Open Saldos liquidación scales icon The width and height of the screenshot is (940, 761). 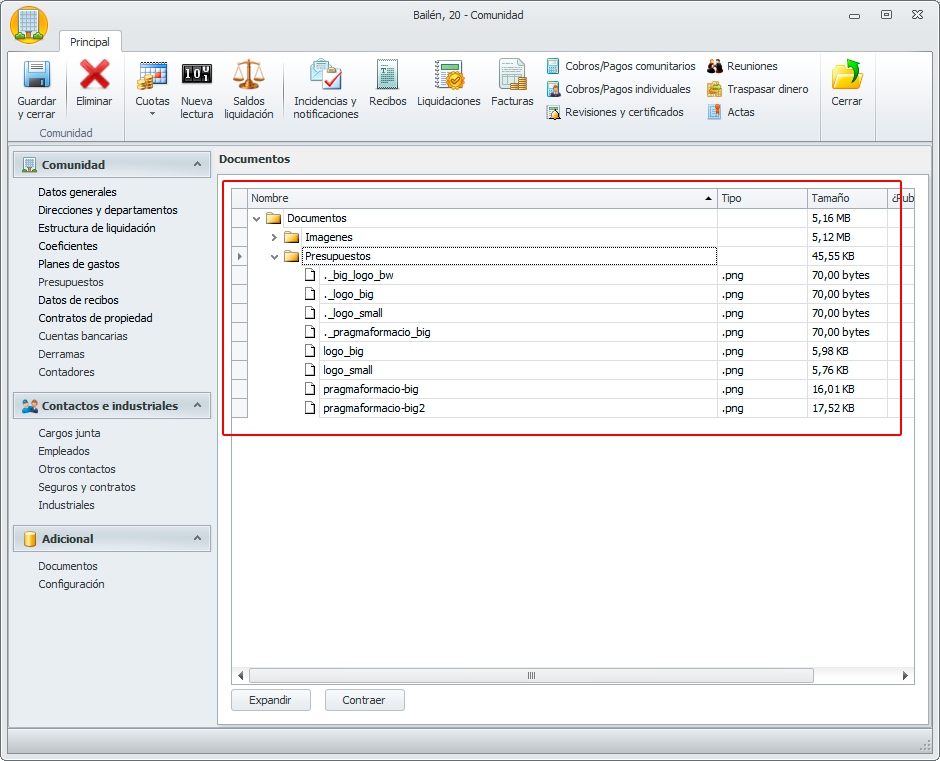click(x=248, y=74)
